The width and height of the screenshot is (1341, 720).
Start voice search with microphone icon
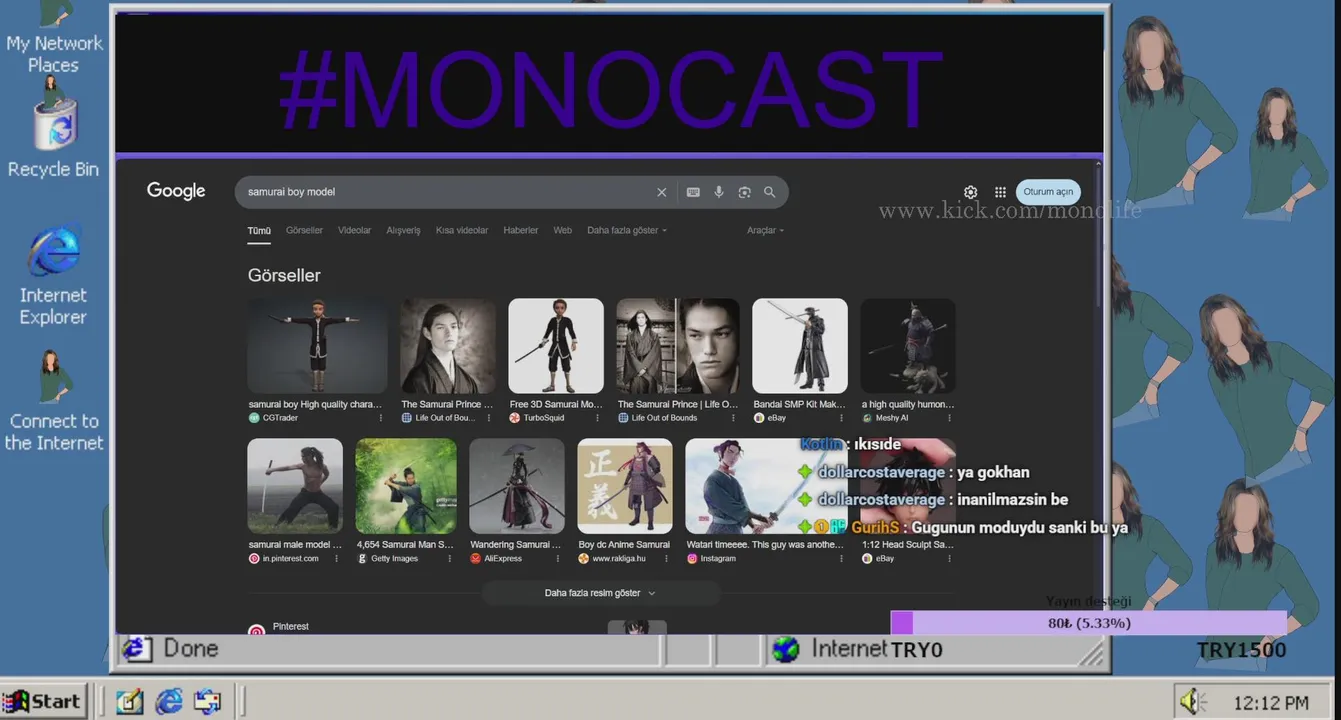pos(719,192)
